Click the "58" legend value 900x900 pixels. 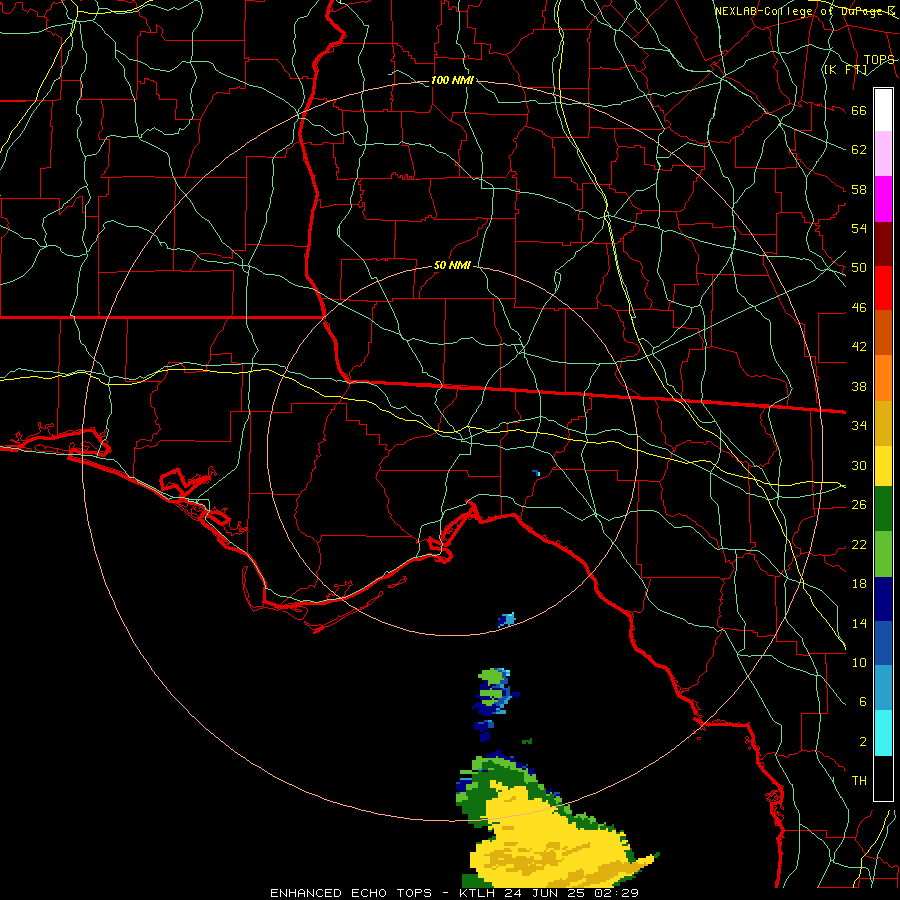(x=859, y=189)
